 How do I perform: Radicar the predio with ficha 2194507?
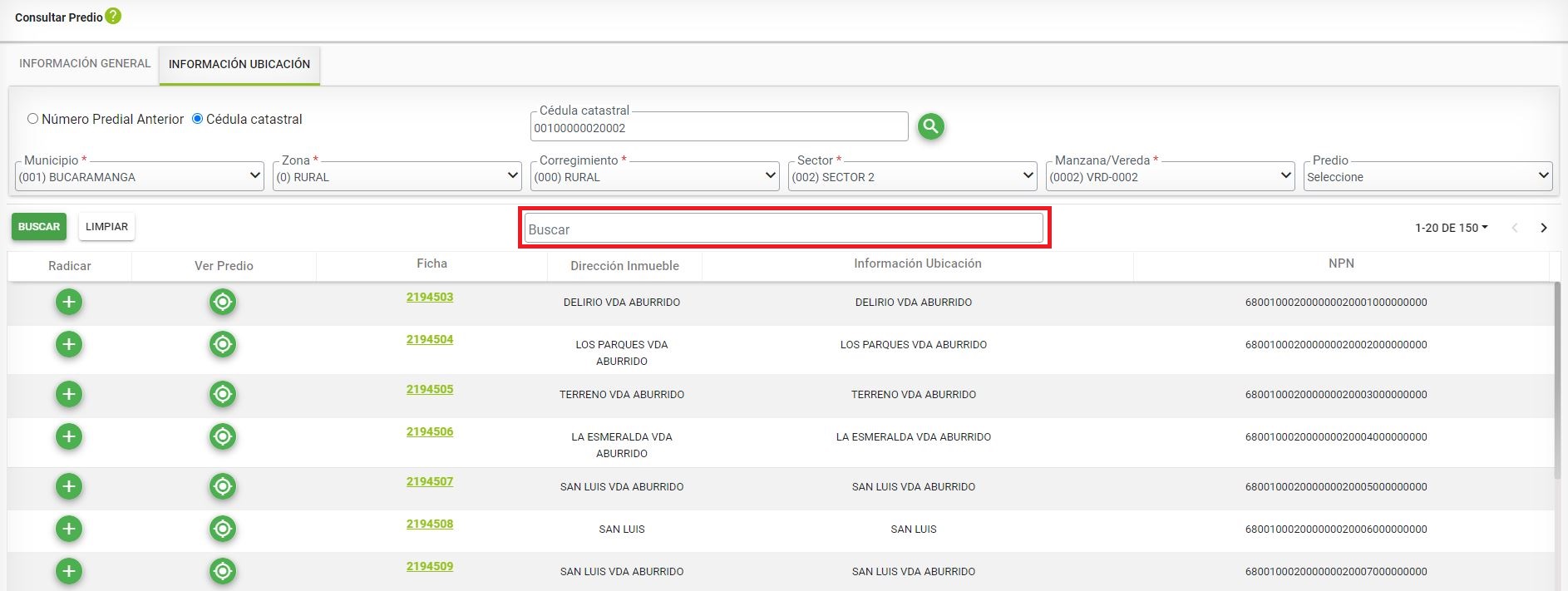69,486
